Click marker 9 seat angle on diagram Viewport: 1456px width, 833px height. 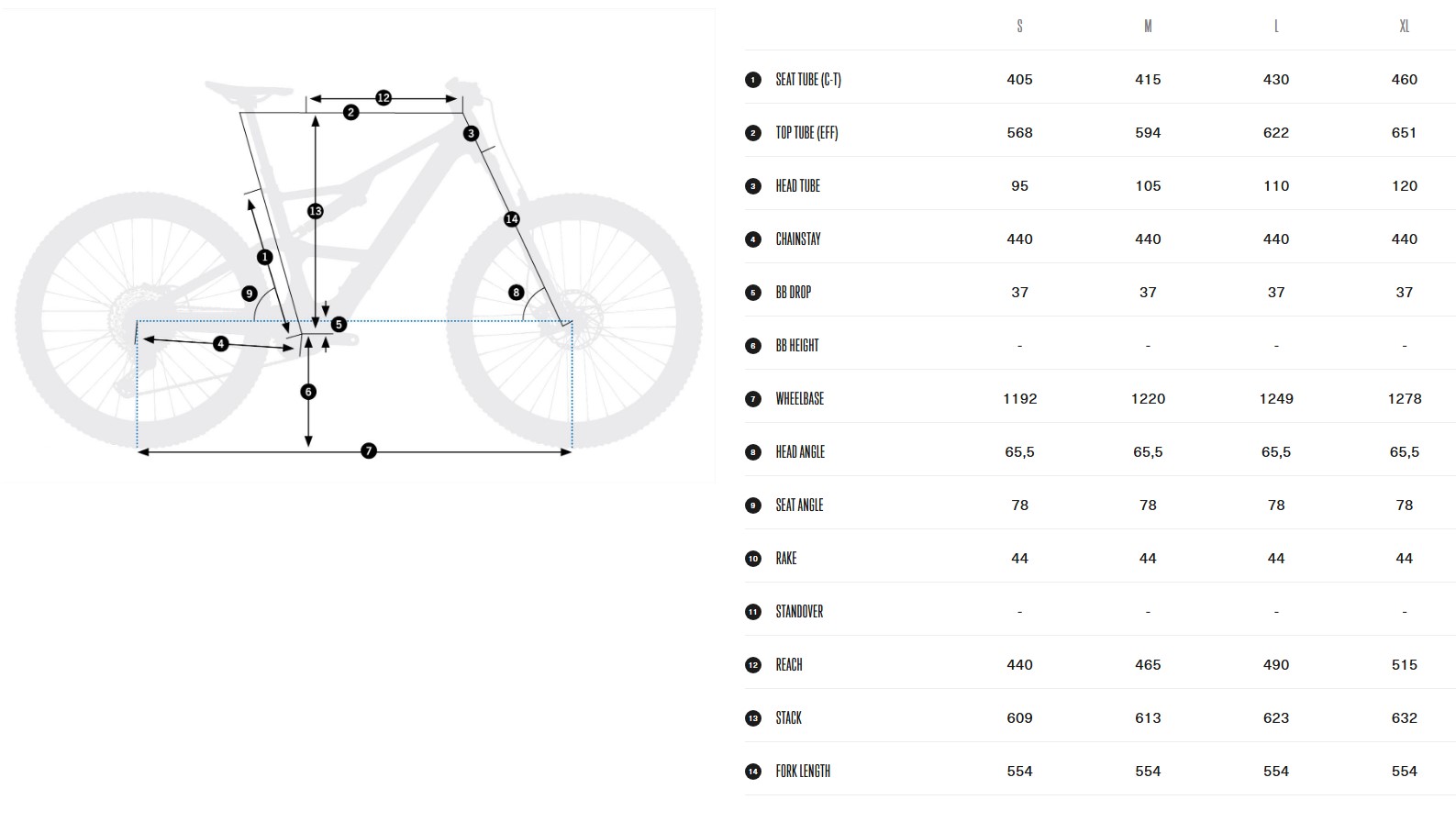250,294
